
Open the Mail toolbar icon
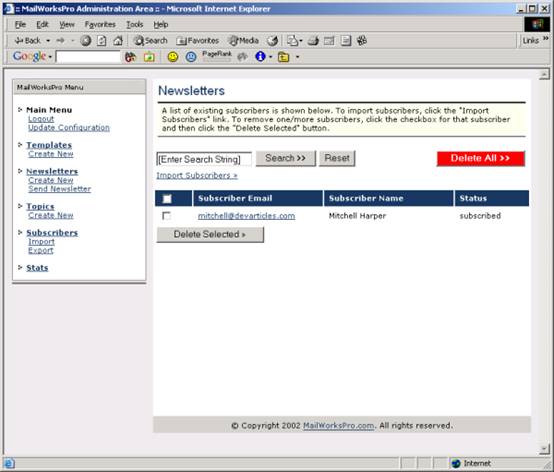point(294,41)
